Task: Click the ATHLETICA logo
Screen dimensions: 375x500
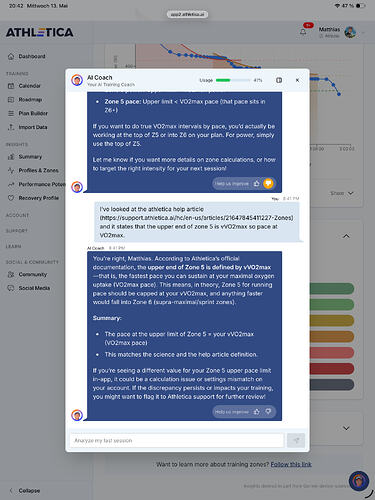Action: (x=40, y=32)
